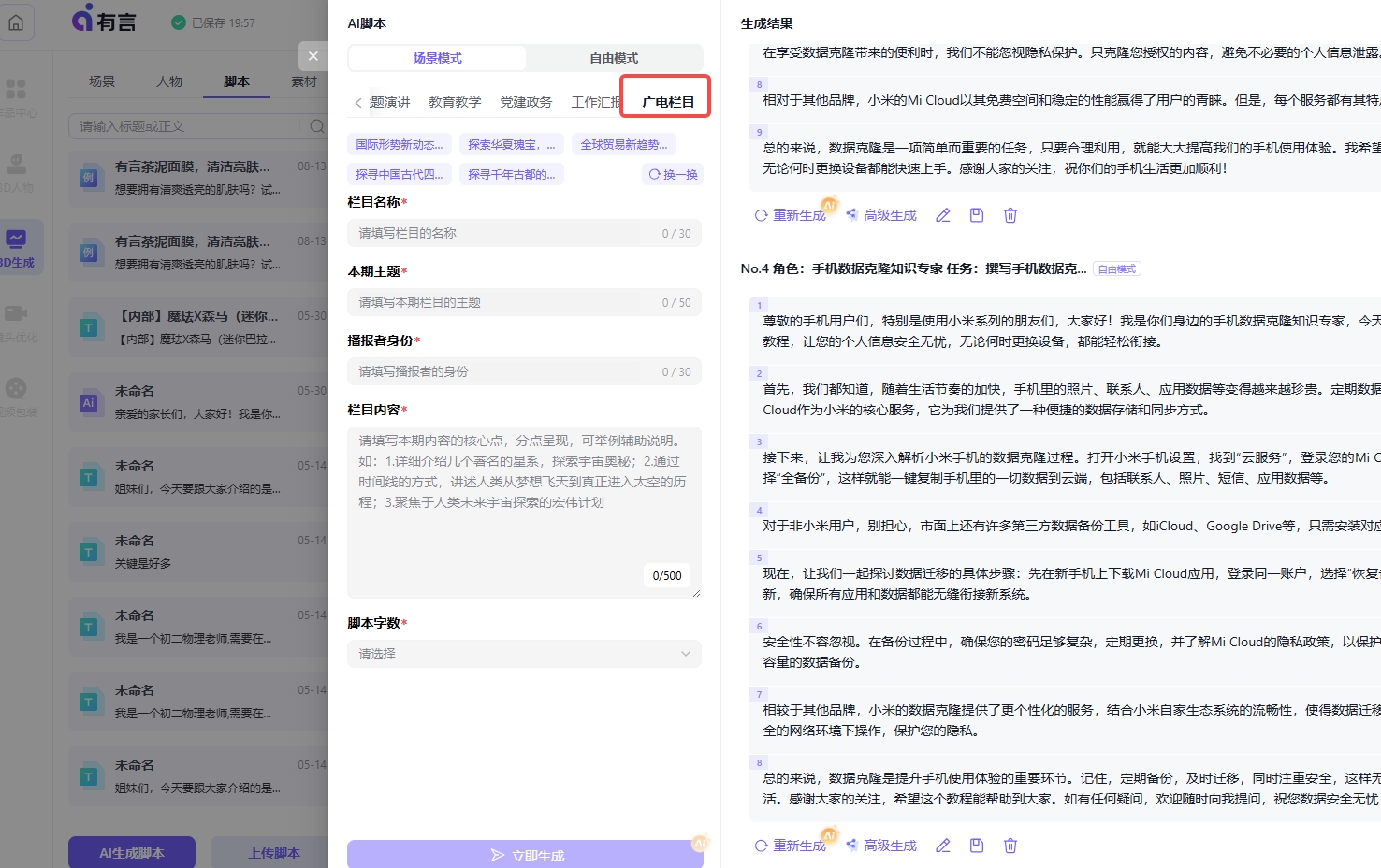Click paragraph 1 of the No.4 result
Screen dimensions: 1381x868
coord(1066,331)
